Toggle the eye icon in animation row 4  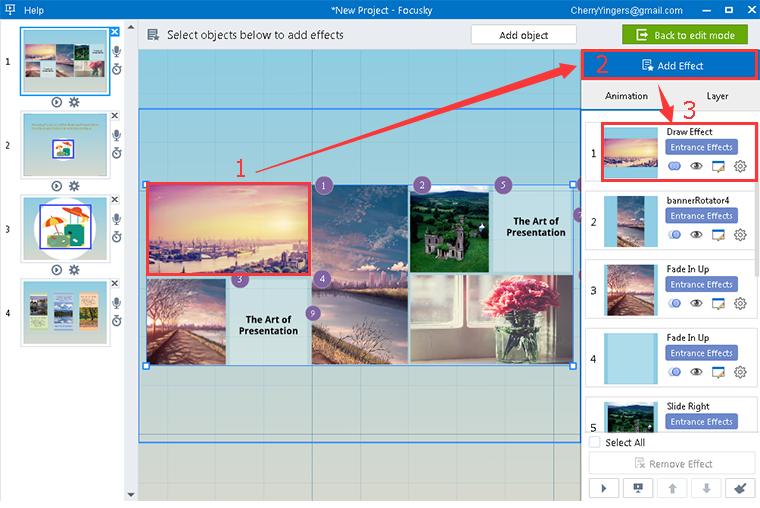696,372
